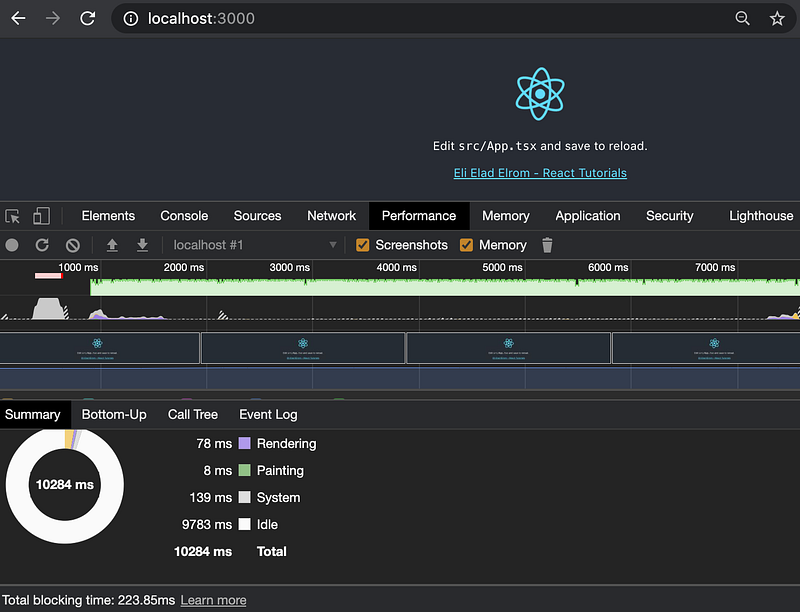This screenshot has width=800, height=612.
Task: Toggle the Screenshots checkbox
Action: coord(363,245)
